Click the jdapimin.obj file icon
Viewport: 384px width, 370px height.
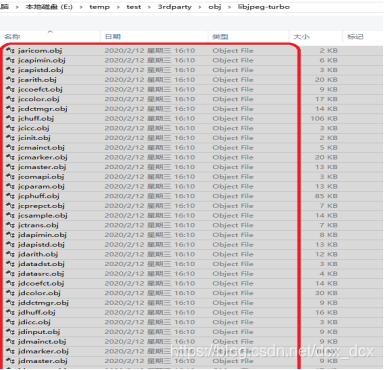pyautogui.click(x=10, y=235)
